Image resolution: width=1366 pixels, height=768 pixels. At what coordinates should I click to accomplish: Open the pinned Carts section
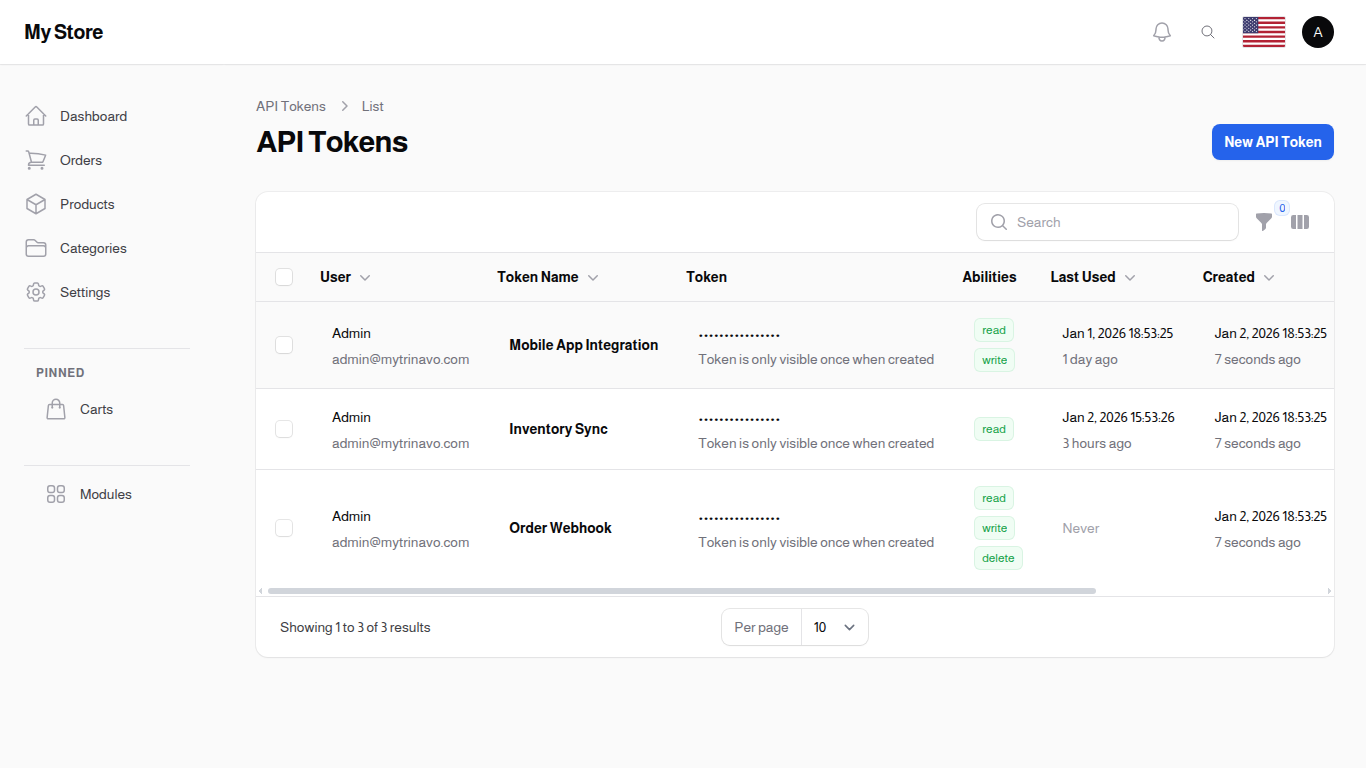96,409
